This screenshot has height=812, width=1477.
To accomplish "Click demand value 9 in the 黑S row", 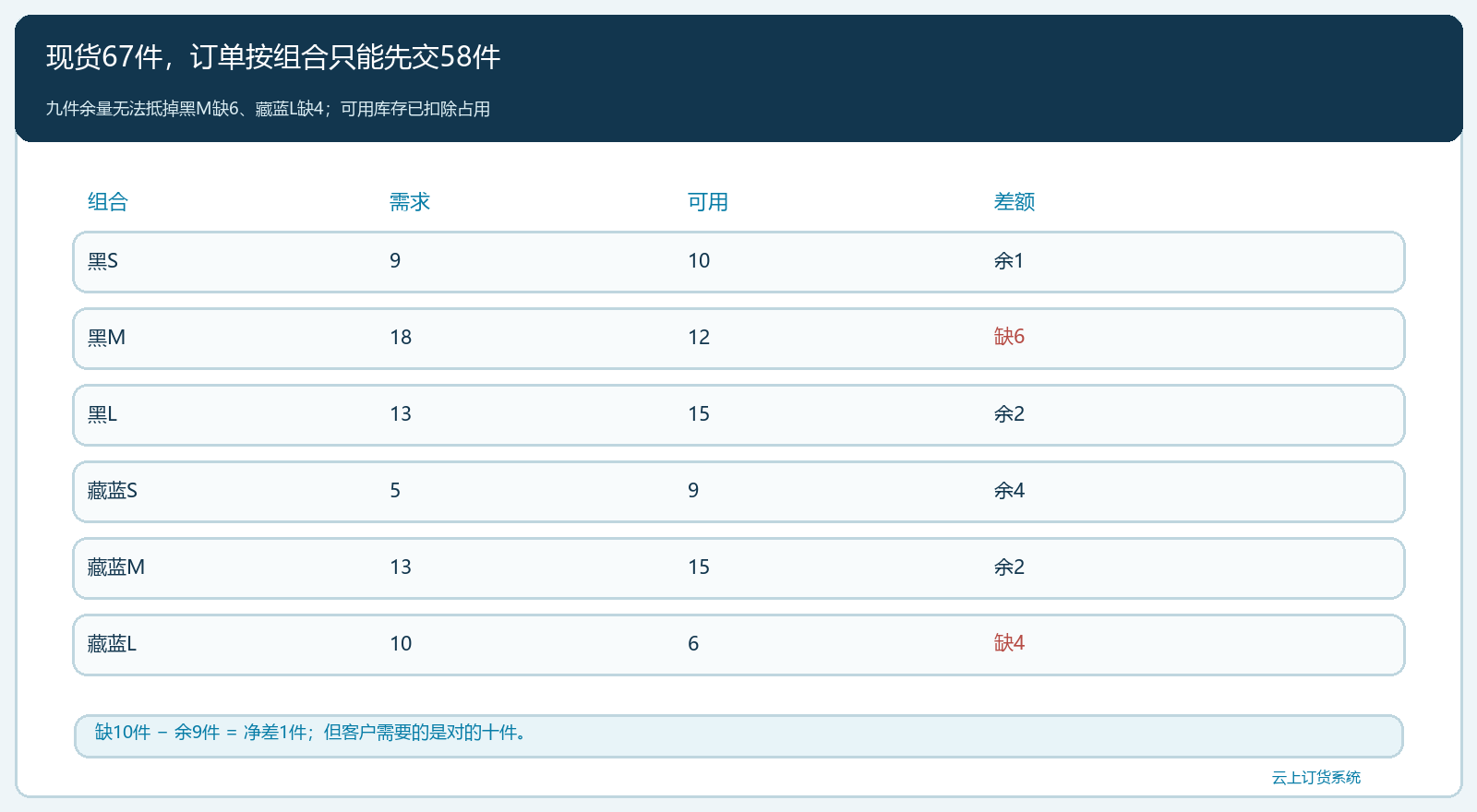I will (395, 261).
